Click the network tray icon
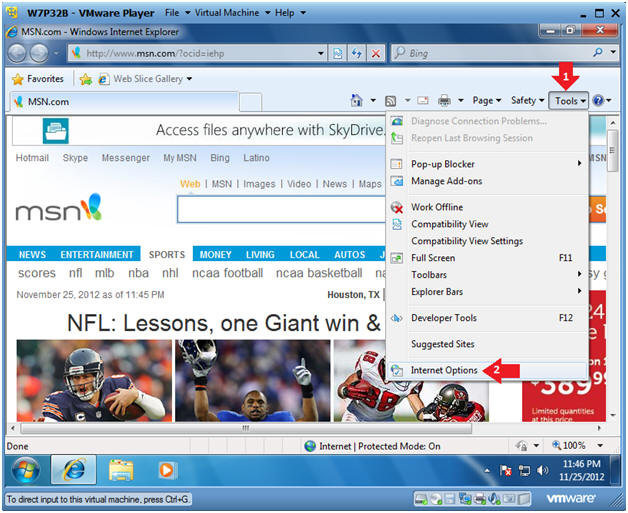 pyautogui.click(x=524, y=471)
